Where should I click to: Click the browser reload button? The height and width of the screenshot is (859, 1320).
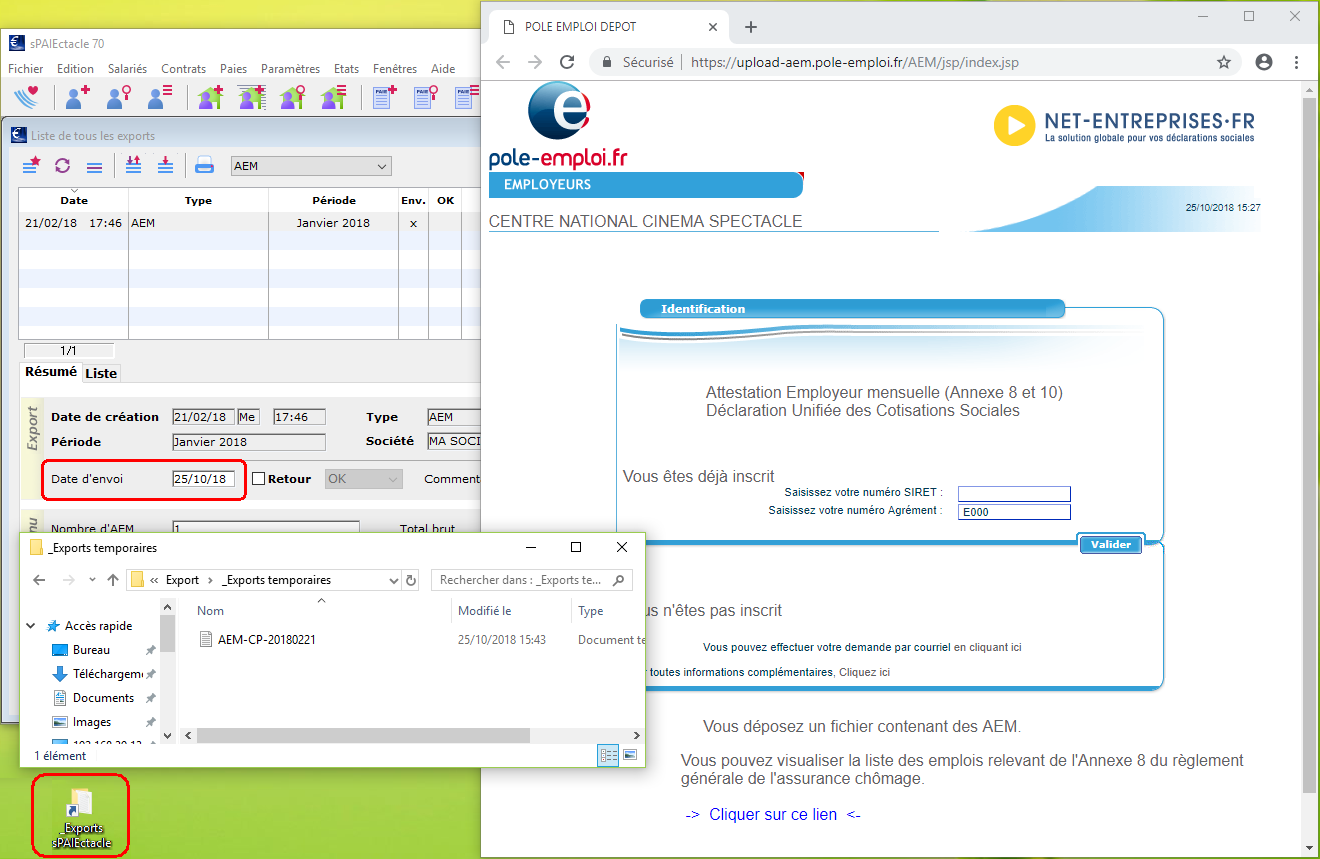click(567, 62)
